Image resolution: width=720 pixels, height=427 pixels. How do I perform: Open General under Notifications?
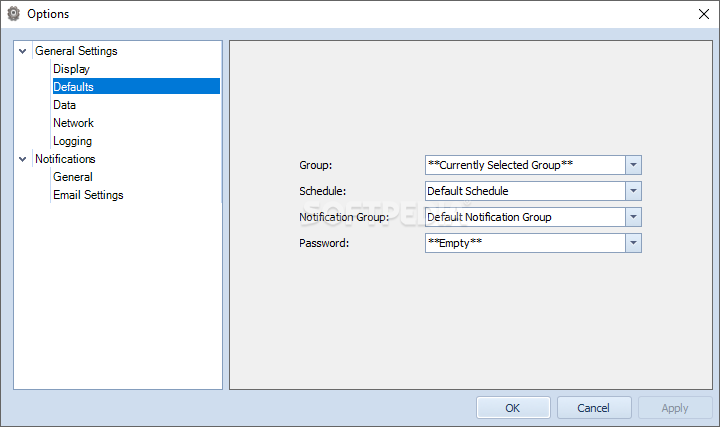coord(72,177)
